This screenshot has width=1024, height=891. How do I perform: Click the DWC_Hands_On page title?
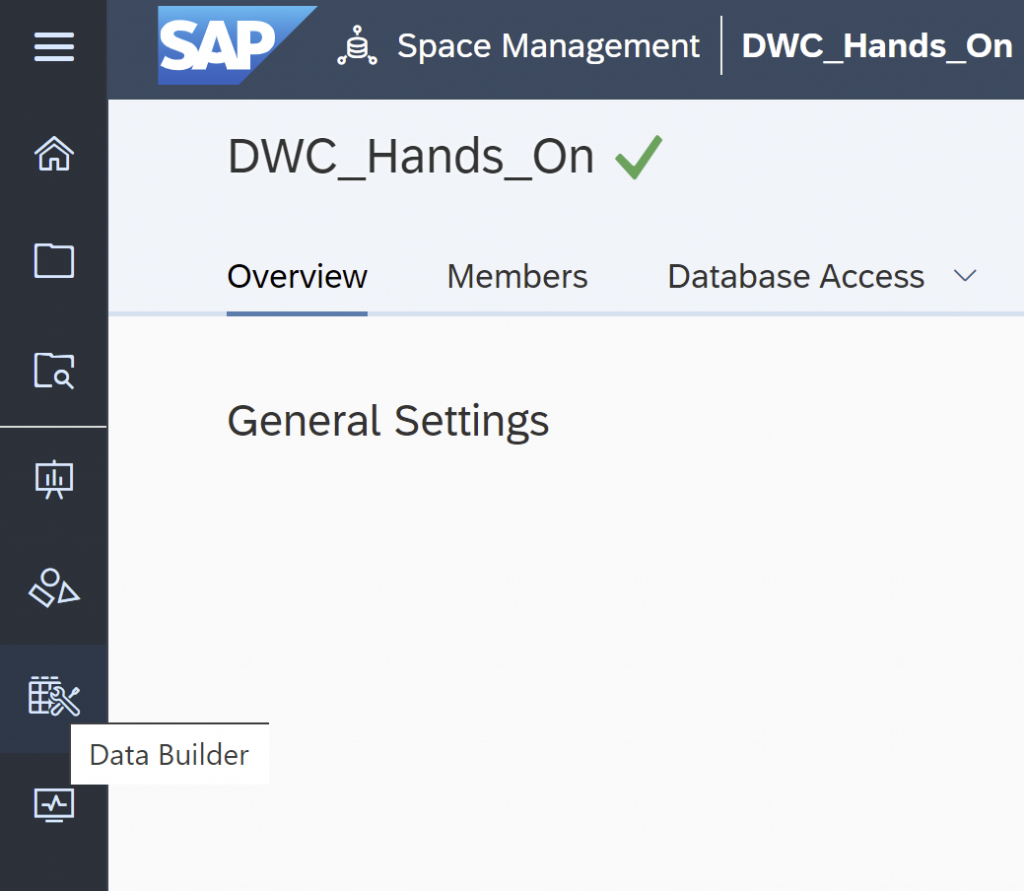(x=411, y=157)
